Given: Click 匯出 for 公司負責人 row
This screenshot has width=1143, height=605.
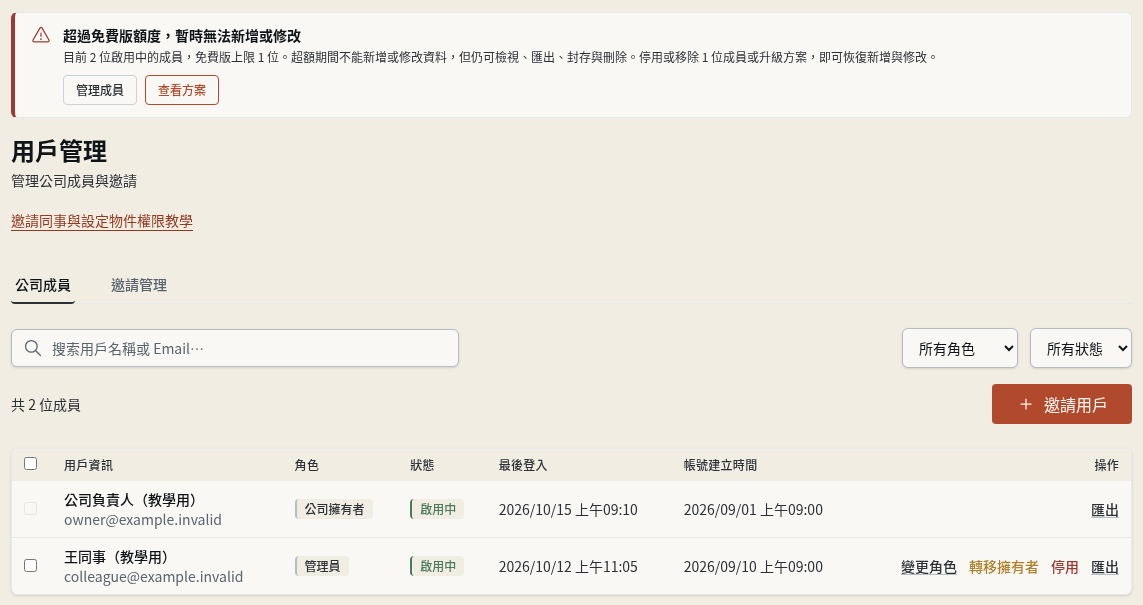Looking at the screenshot, I should (1105, 510).
